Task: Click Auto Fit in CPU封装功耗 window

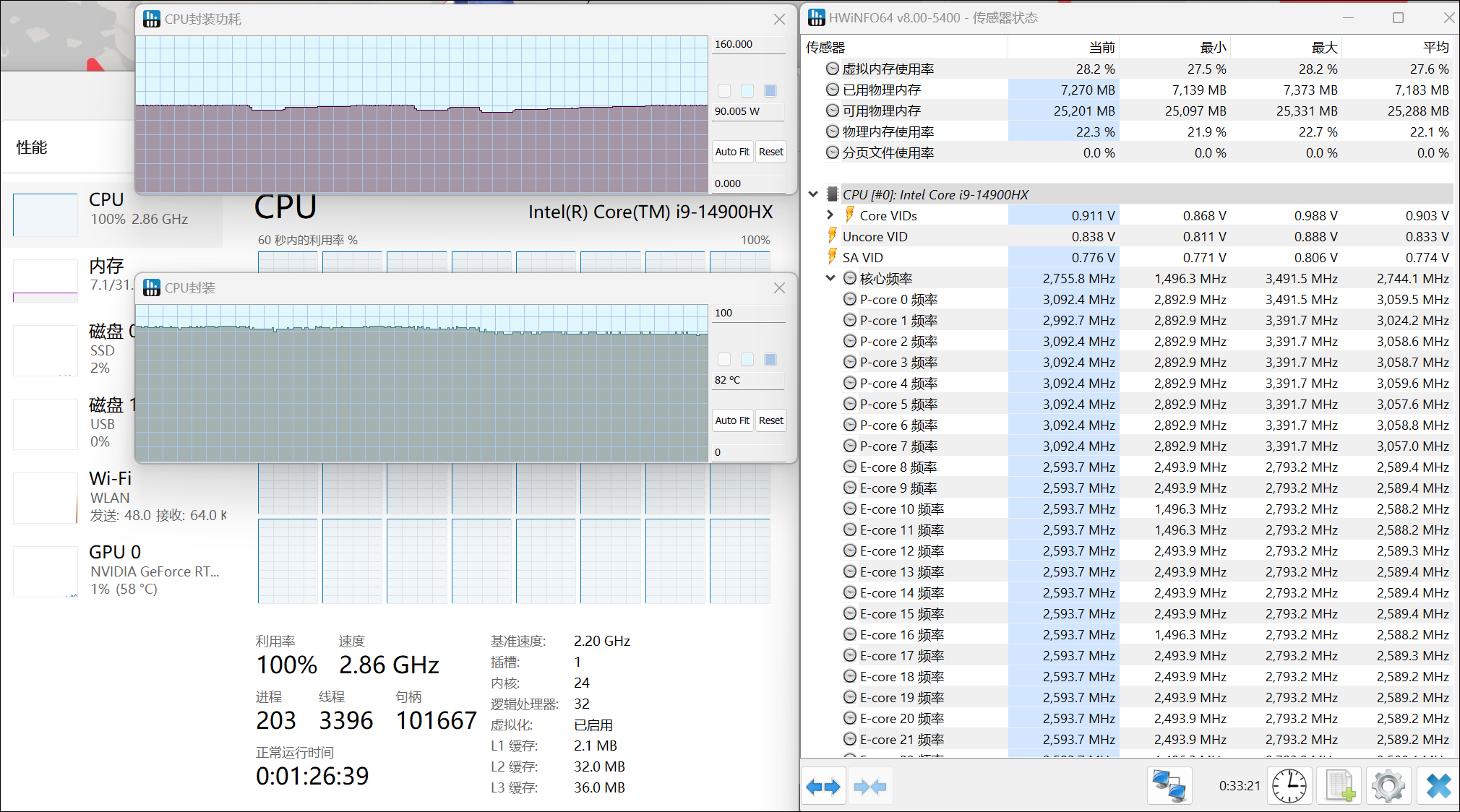Action: (x=732, y=152)
